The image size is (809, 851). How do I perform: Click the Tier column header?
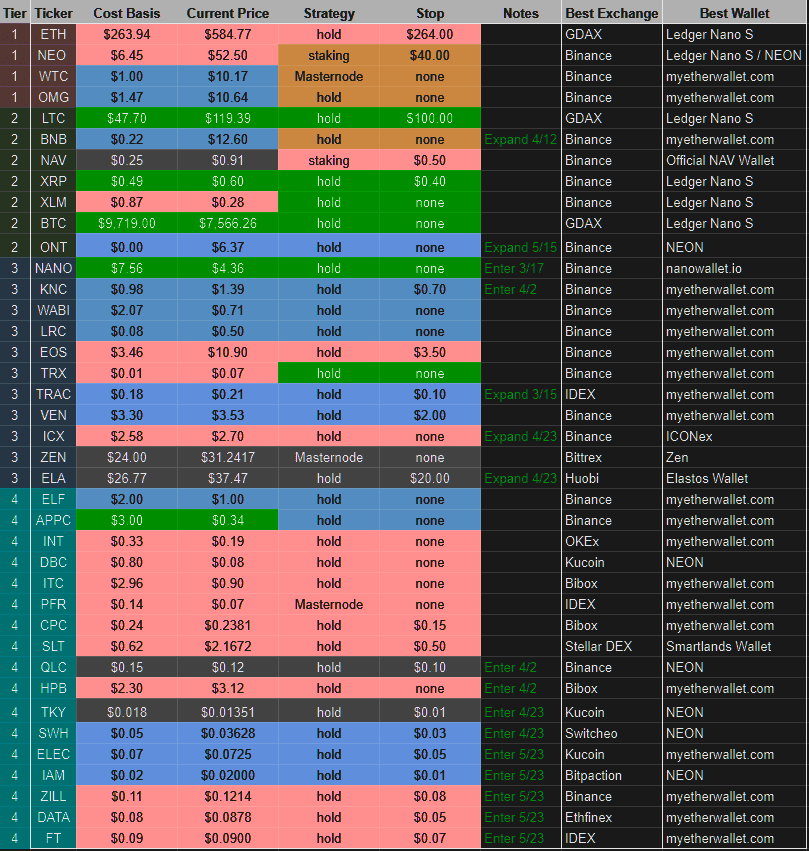pos(15,13)
